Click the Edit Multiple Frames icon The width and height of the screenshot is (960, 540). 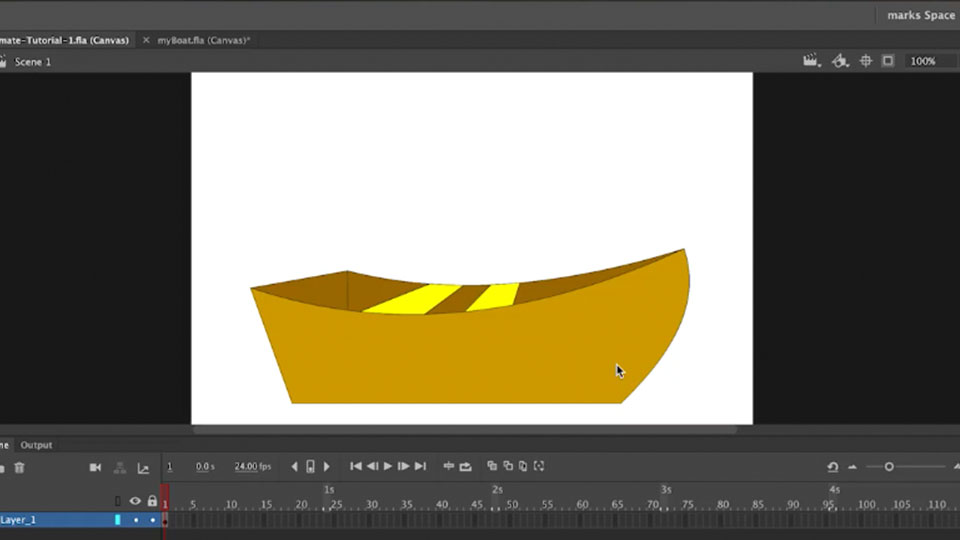click(x=523, y=466)
